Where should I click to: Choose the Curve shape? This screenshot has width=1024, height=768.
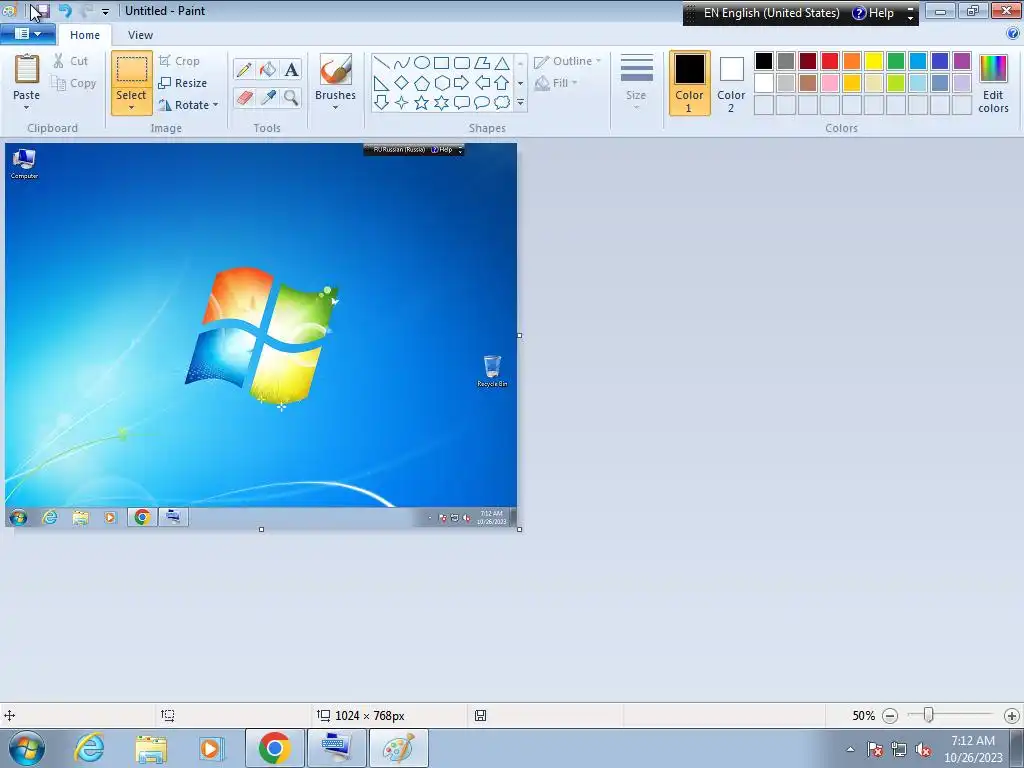[402, 63]
